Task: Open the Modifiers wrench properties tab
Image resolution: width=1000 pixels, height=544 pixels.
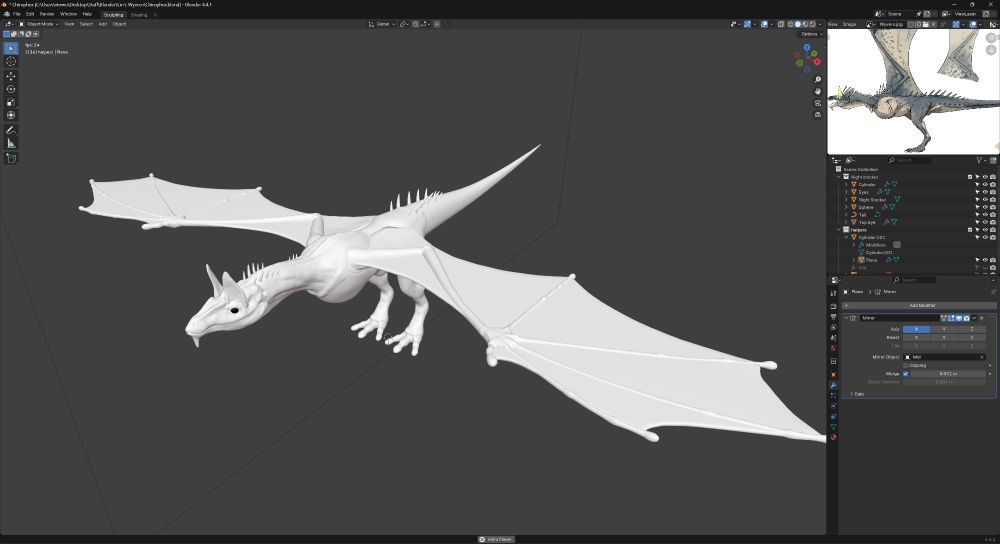Action: coord(833,385)
